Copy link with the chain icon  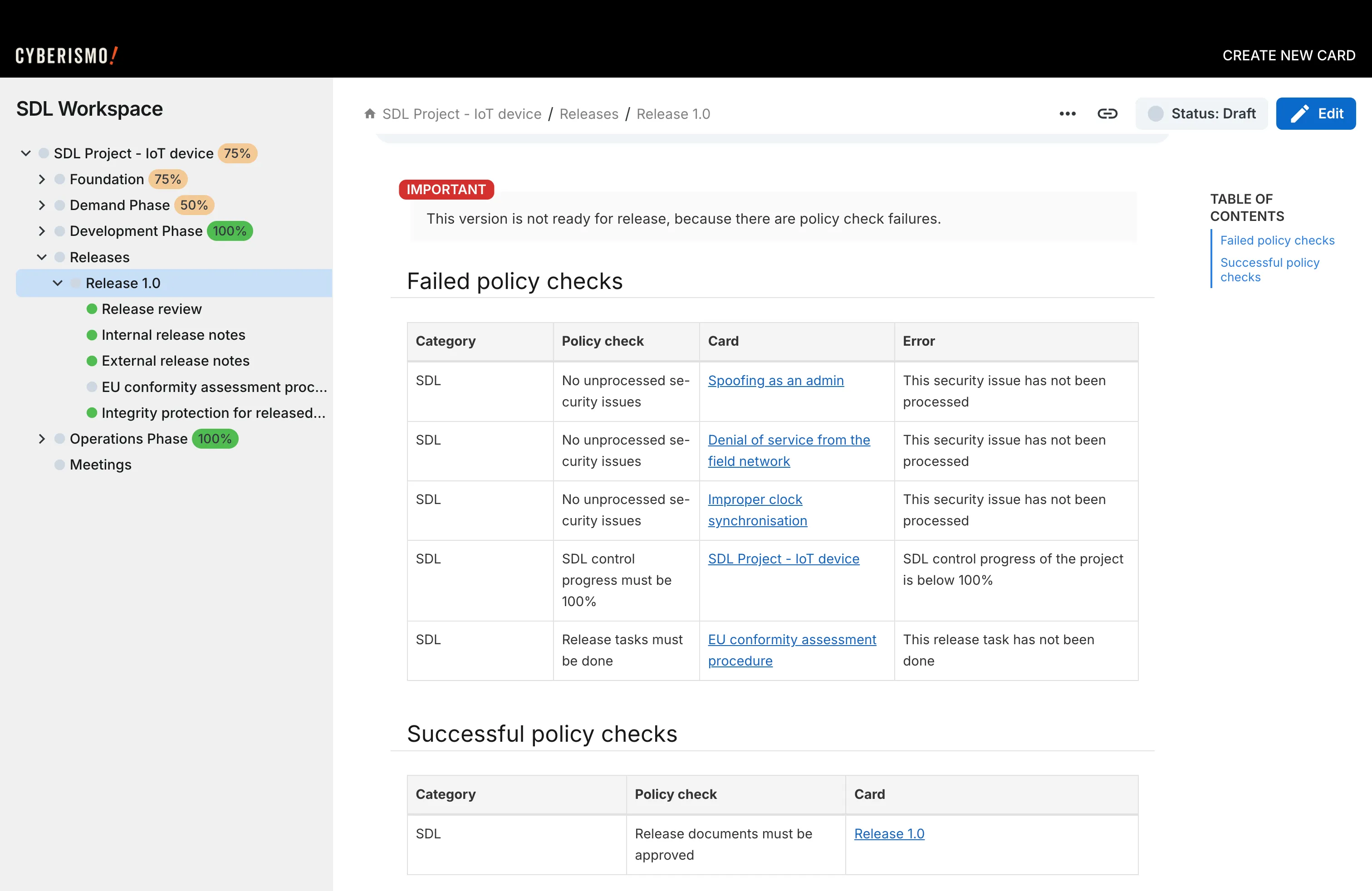[1107, 113]
